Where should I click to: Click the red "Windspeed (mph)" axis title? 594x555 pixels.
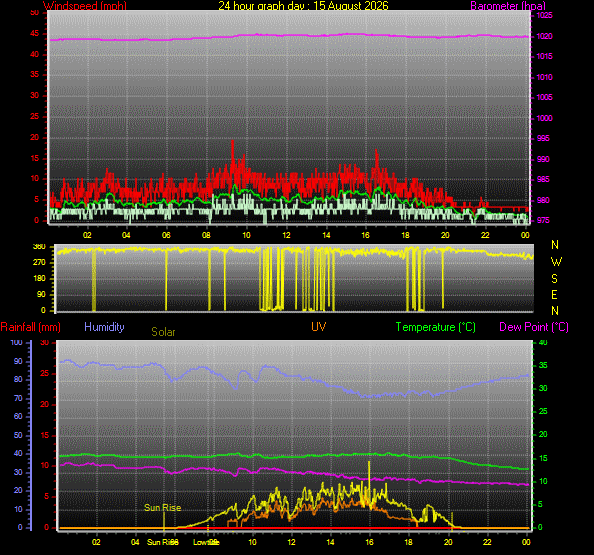point(85,6)
